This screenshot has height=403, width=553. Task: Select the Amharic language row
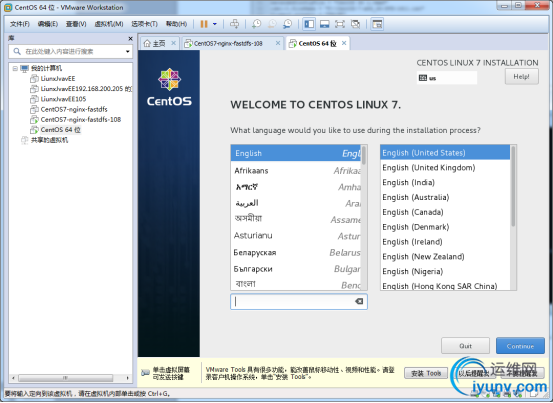pyautogui.click(x=296, y=187)
